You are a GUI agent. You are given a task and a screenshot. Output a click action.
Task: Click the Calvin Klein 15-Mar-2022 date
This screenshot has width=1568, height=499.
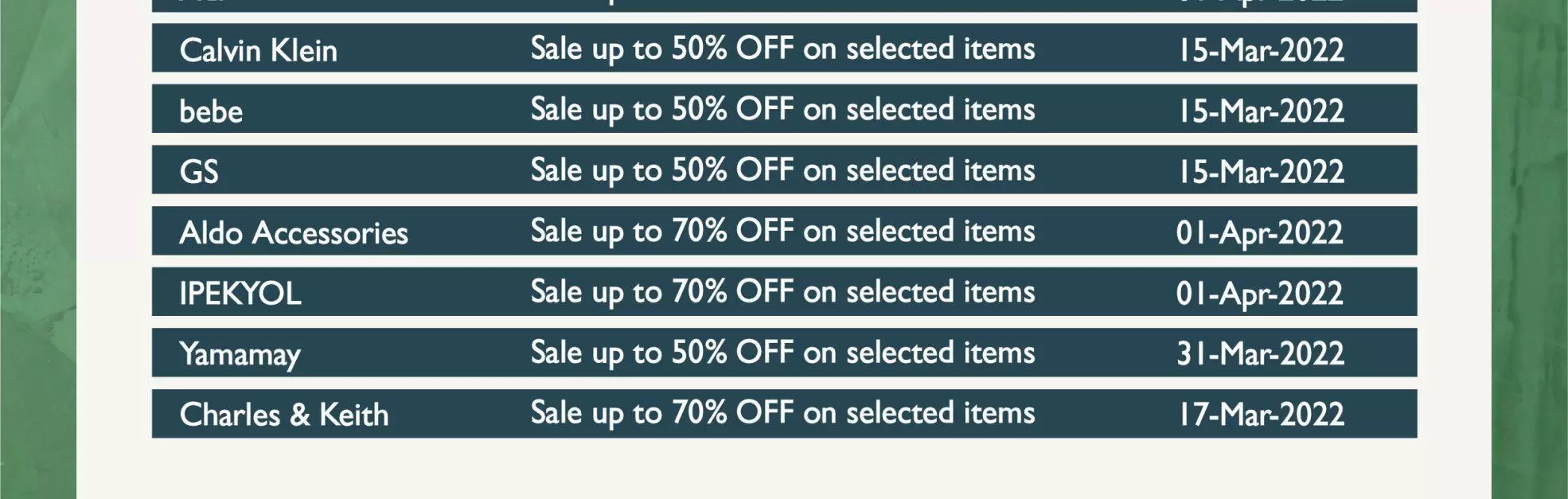click(1261, 51)
